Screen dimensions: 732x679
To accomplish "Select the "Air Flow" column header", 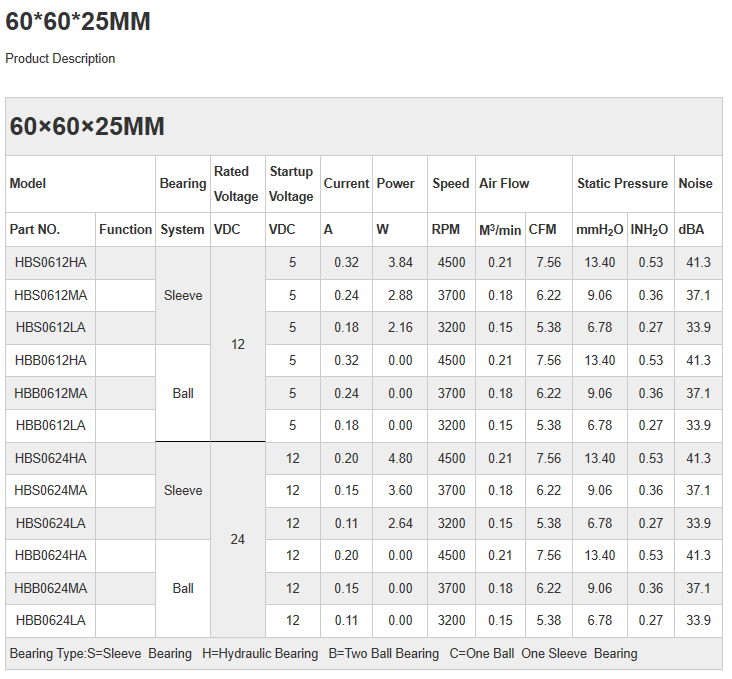I will point(504,184).
